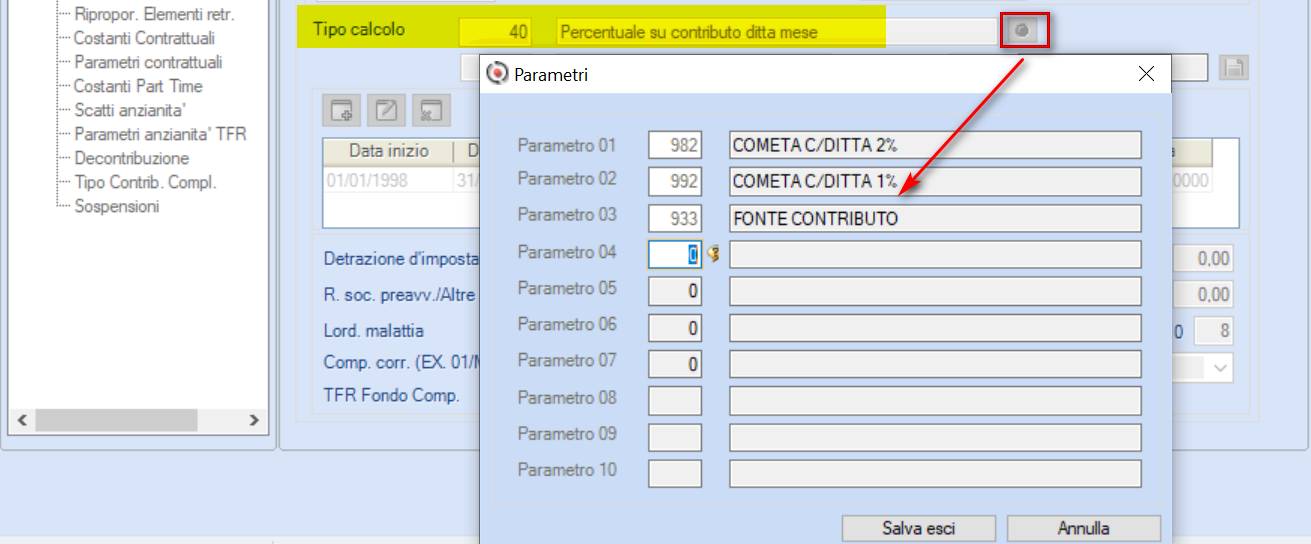Select the 01/01/1998 grid cell
The image size is (1311, 544).
(388, 180)
